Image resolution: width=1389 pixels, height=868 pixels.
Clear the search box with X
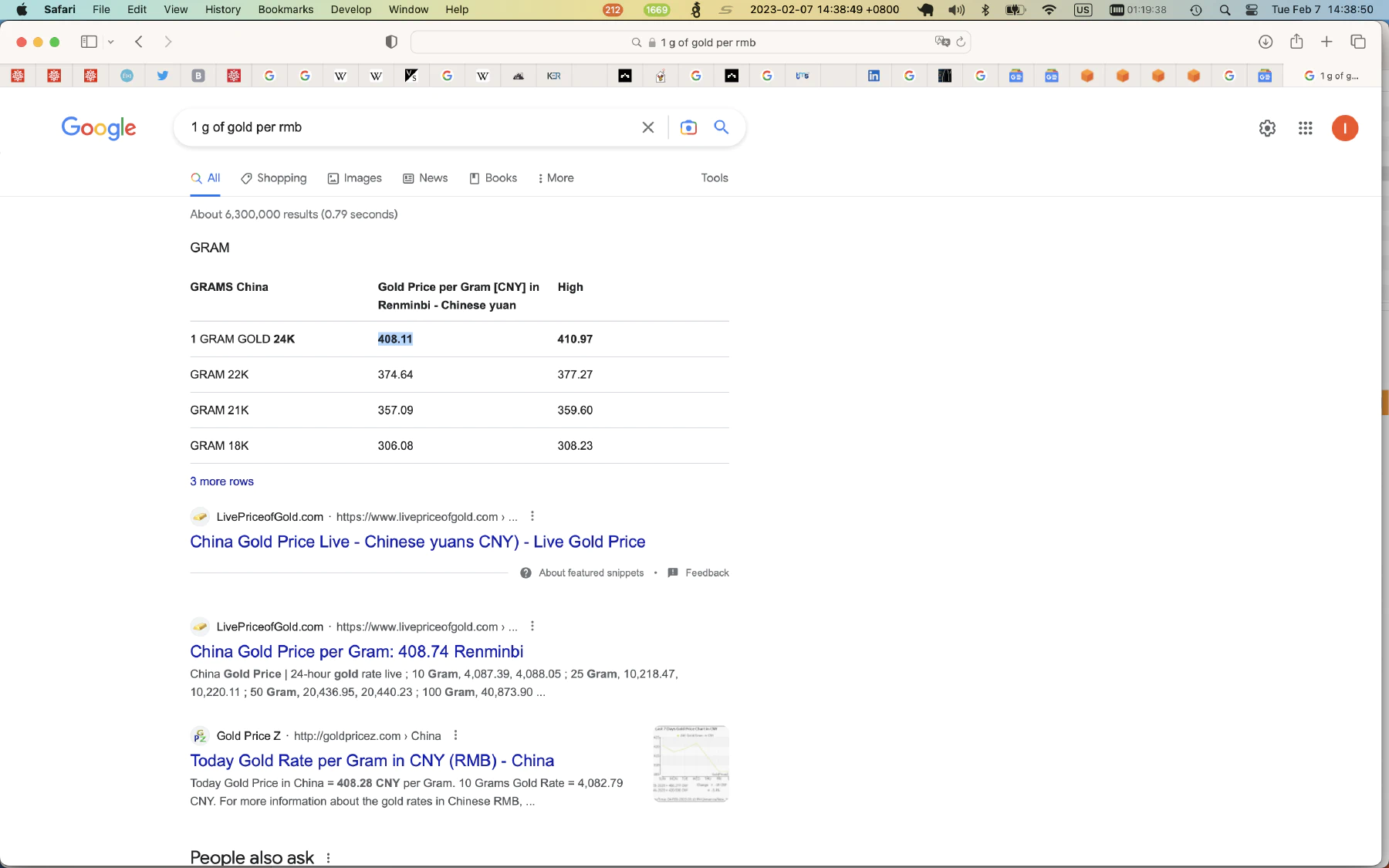(648, 127)
